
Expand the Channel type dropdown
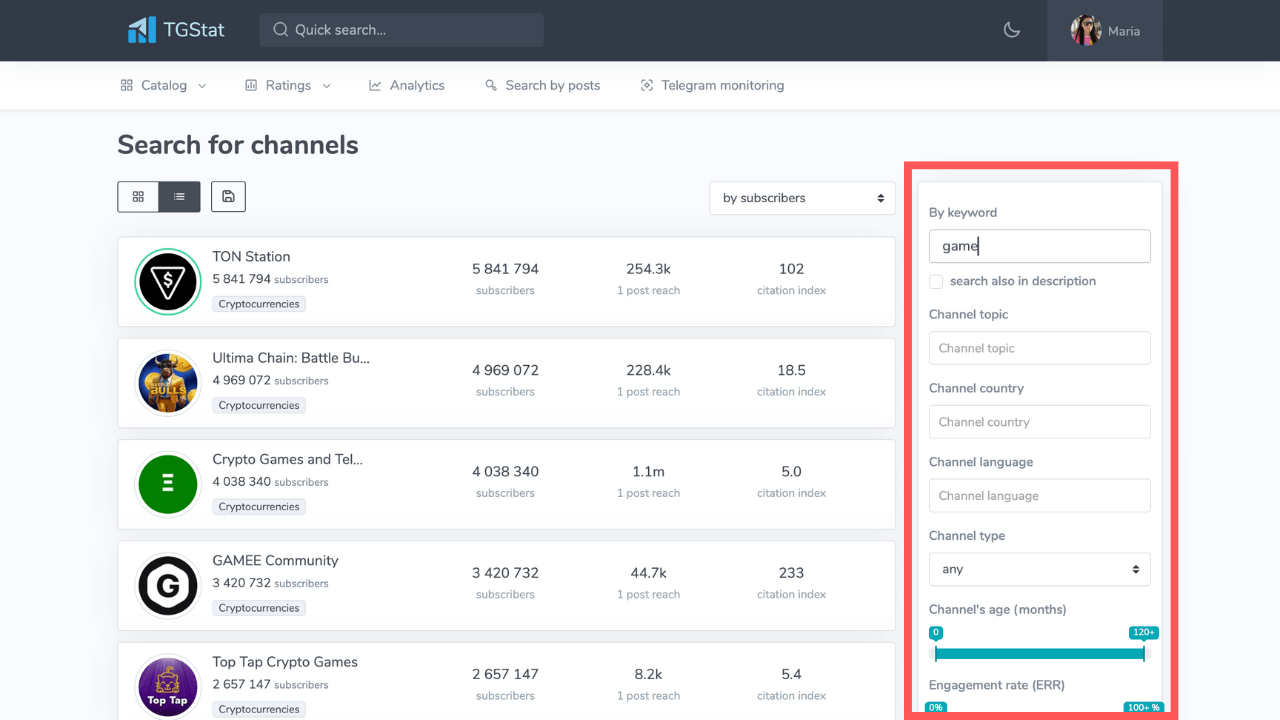click(x=1039, y=569)
